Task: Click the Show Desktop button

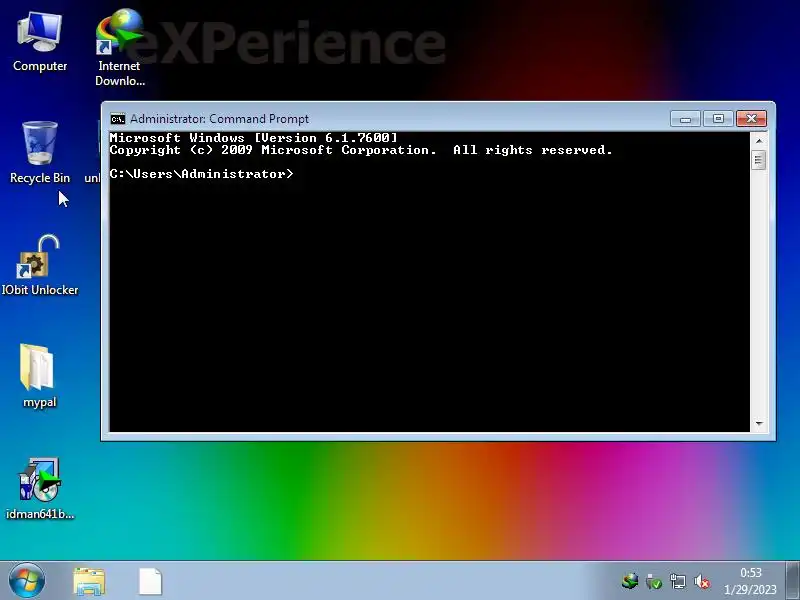Action: click(792, 581)
